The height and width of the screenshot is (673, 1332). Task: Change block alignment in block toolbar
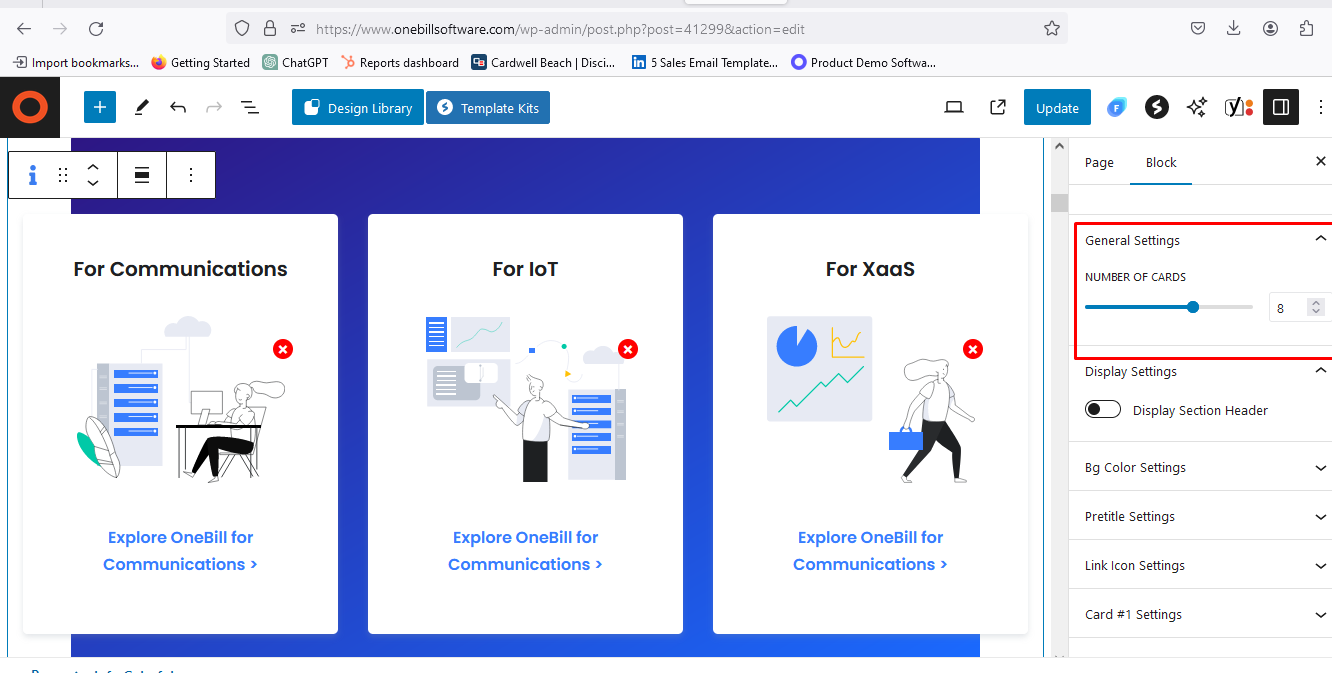coord(142,175)
